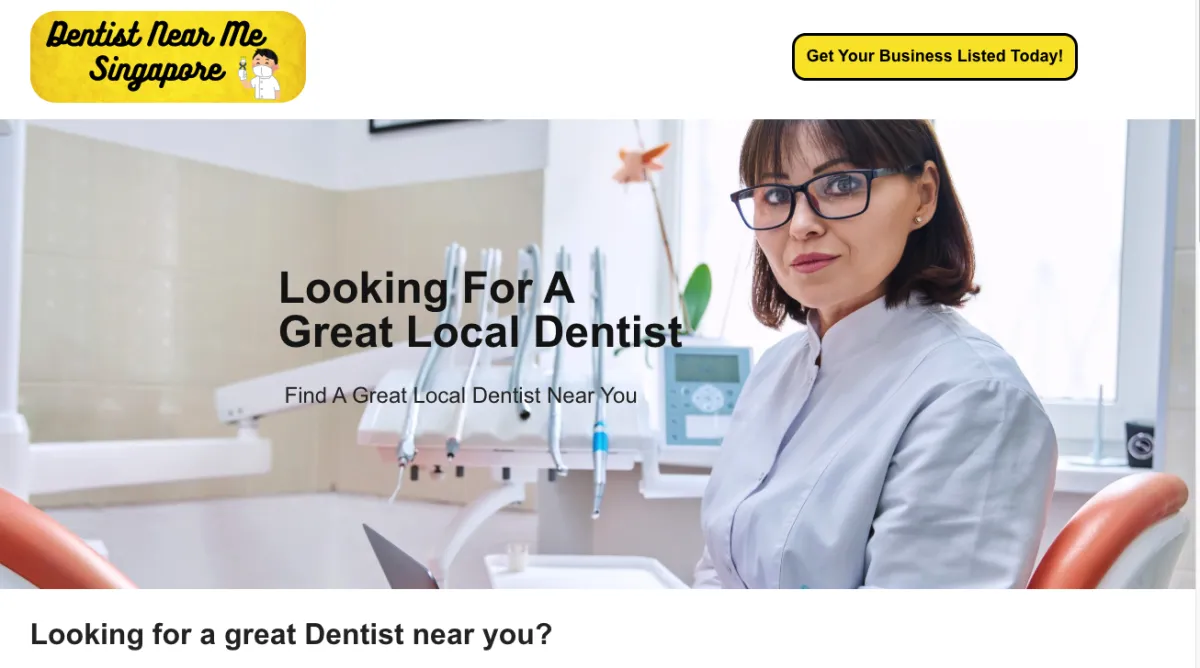The image size is (1200, 668).
Task: Click the dental unit monitor screen device
Action: [706, 395]
